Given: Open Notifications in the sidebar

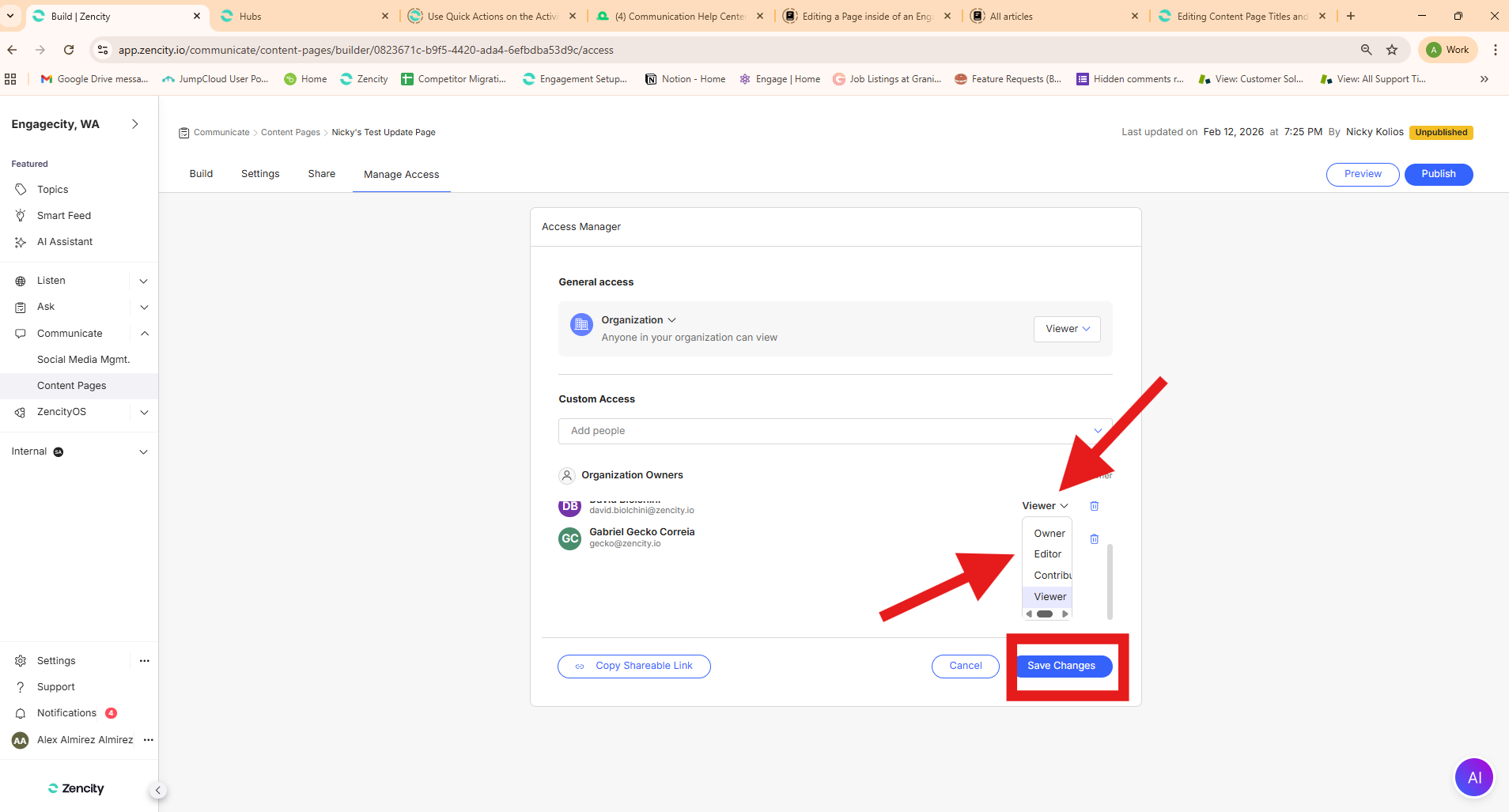Looking at the screenshot, I should point(66,713).
